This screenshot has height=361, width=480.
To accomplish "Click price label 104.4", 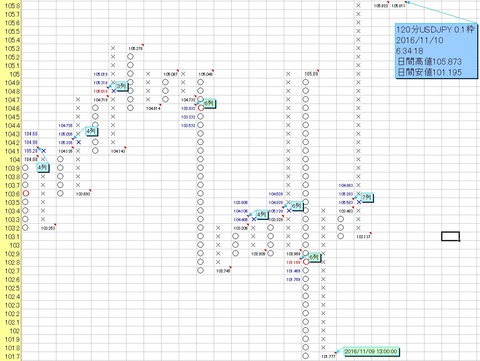I will (12, 126).
